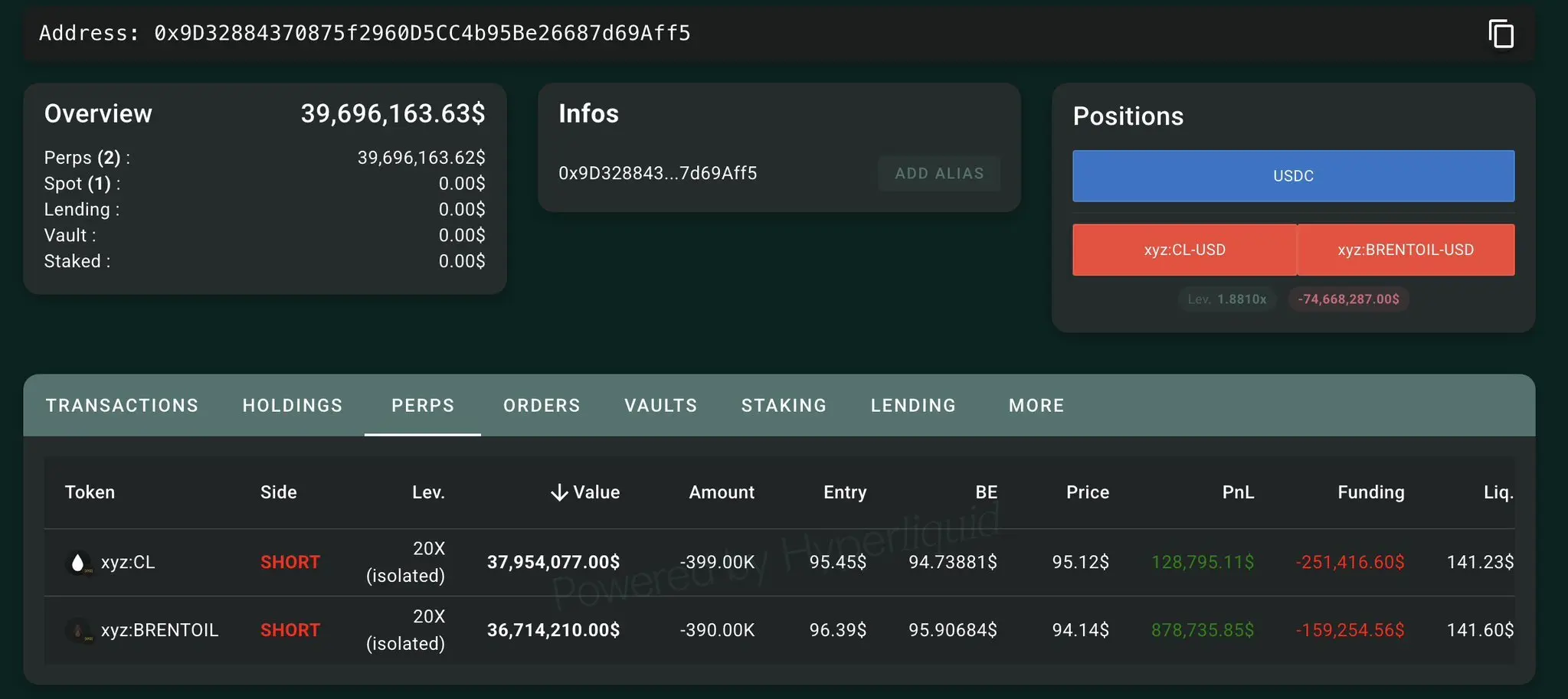Sort table by the Side column header

278,492
